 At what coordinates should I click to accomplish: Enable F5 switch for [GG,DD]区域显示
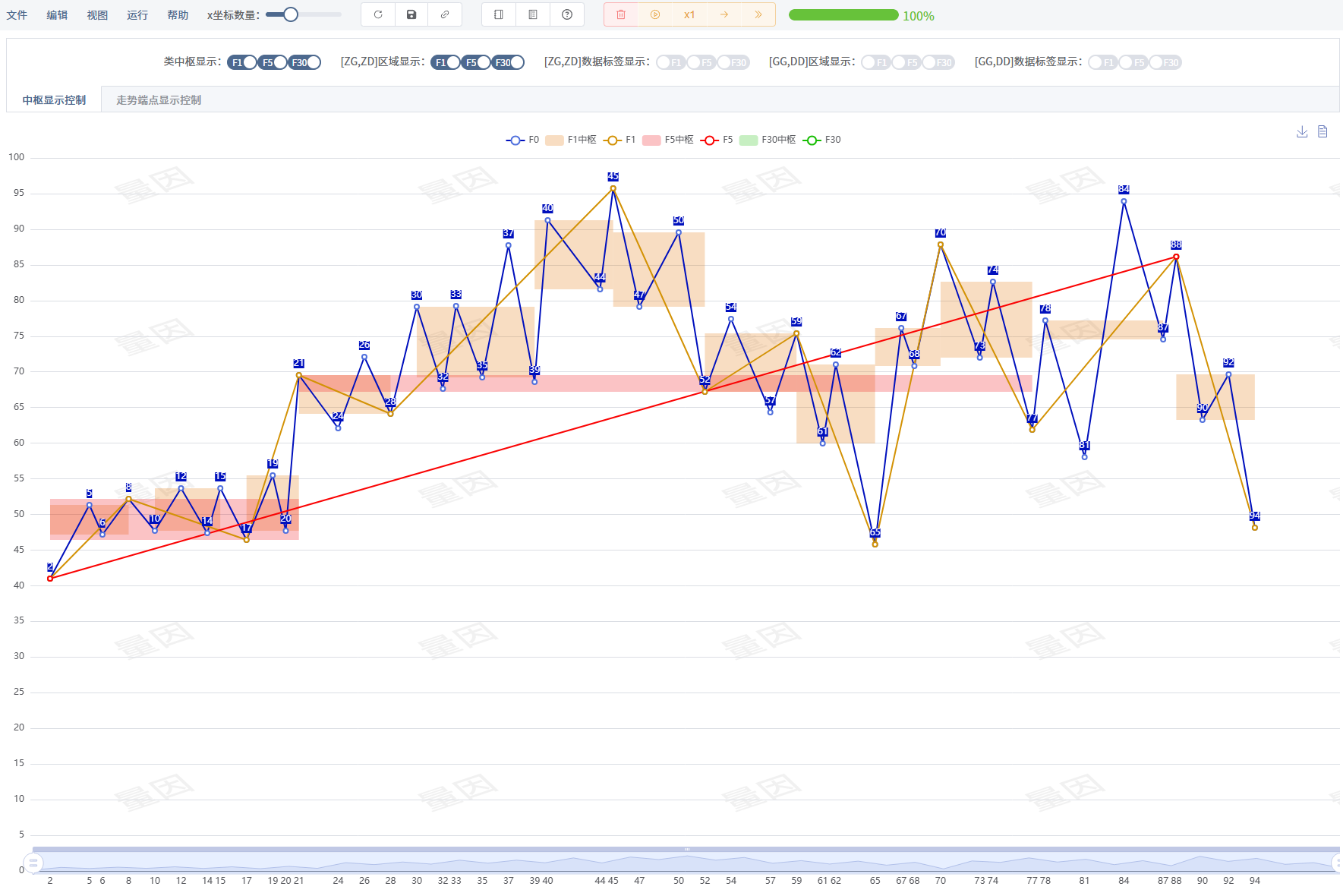[906, 62]
